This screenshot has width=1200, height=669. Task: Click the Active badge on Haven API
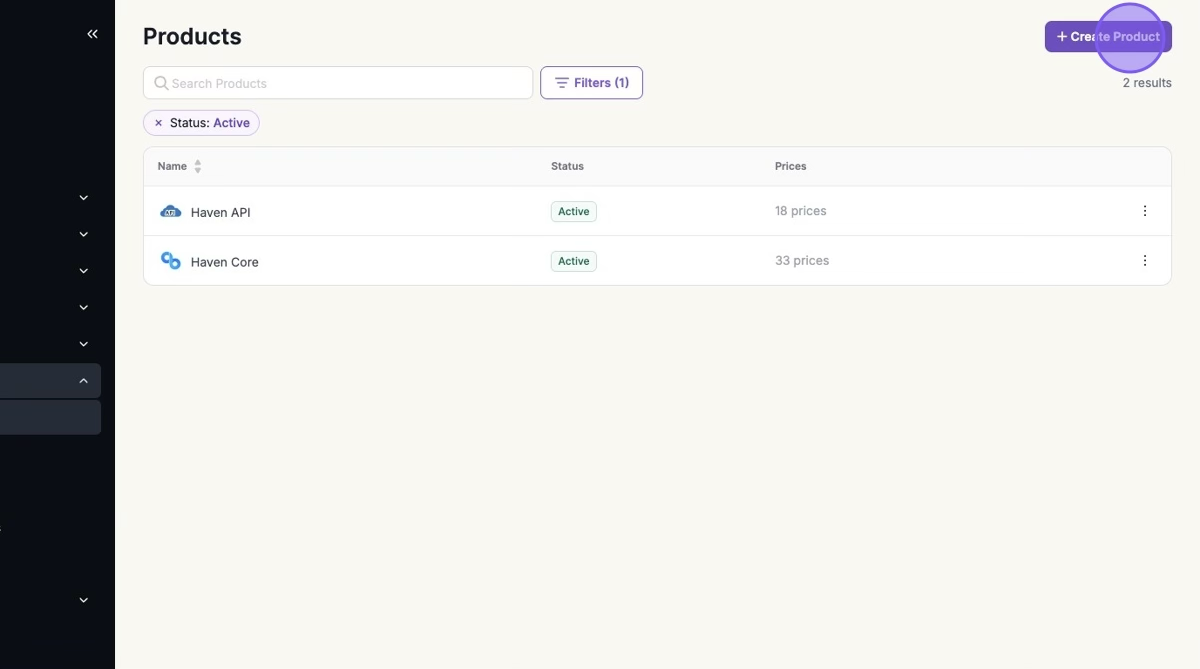(574, 212)
